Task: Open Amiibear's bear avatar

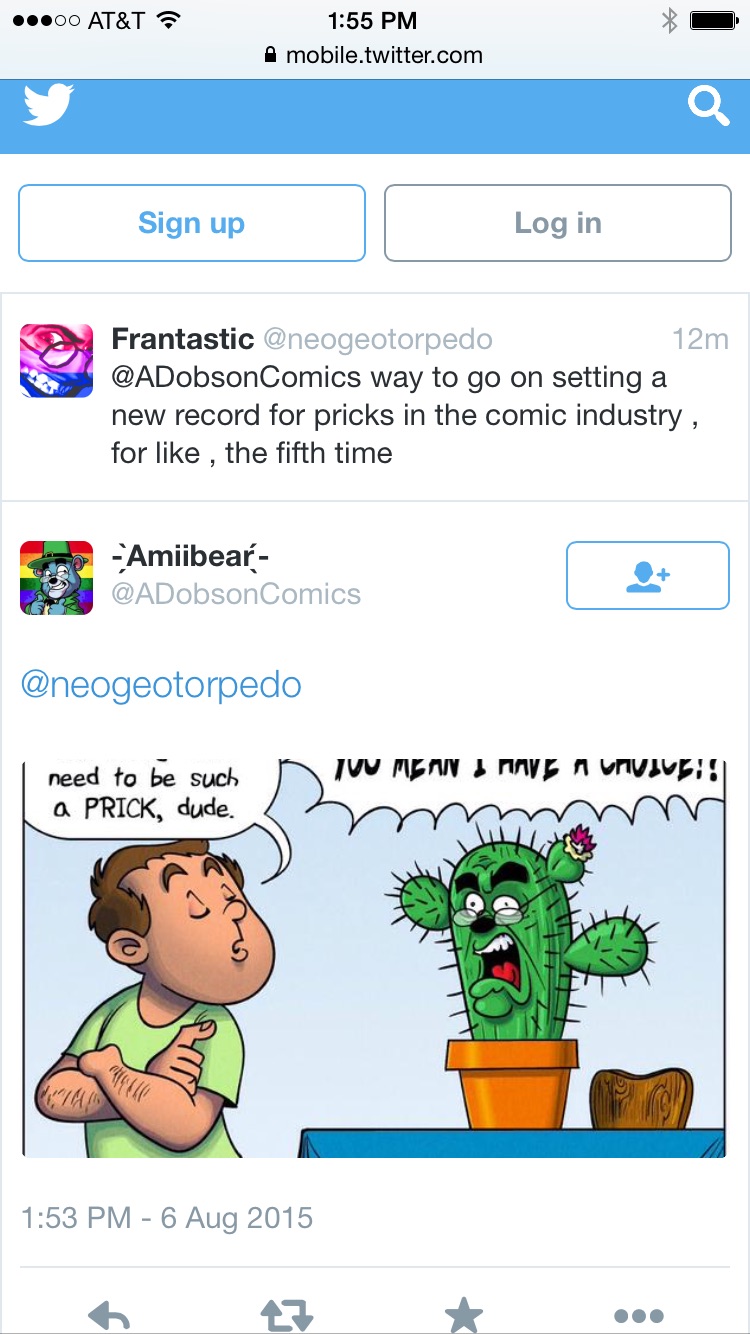Action: (x=57, y=577)
